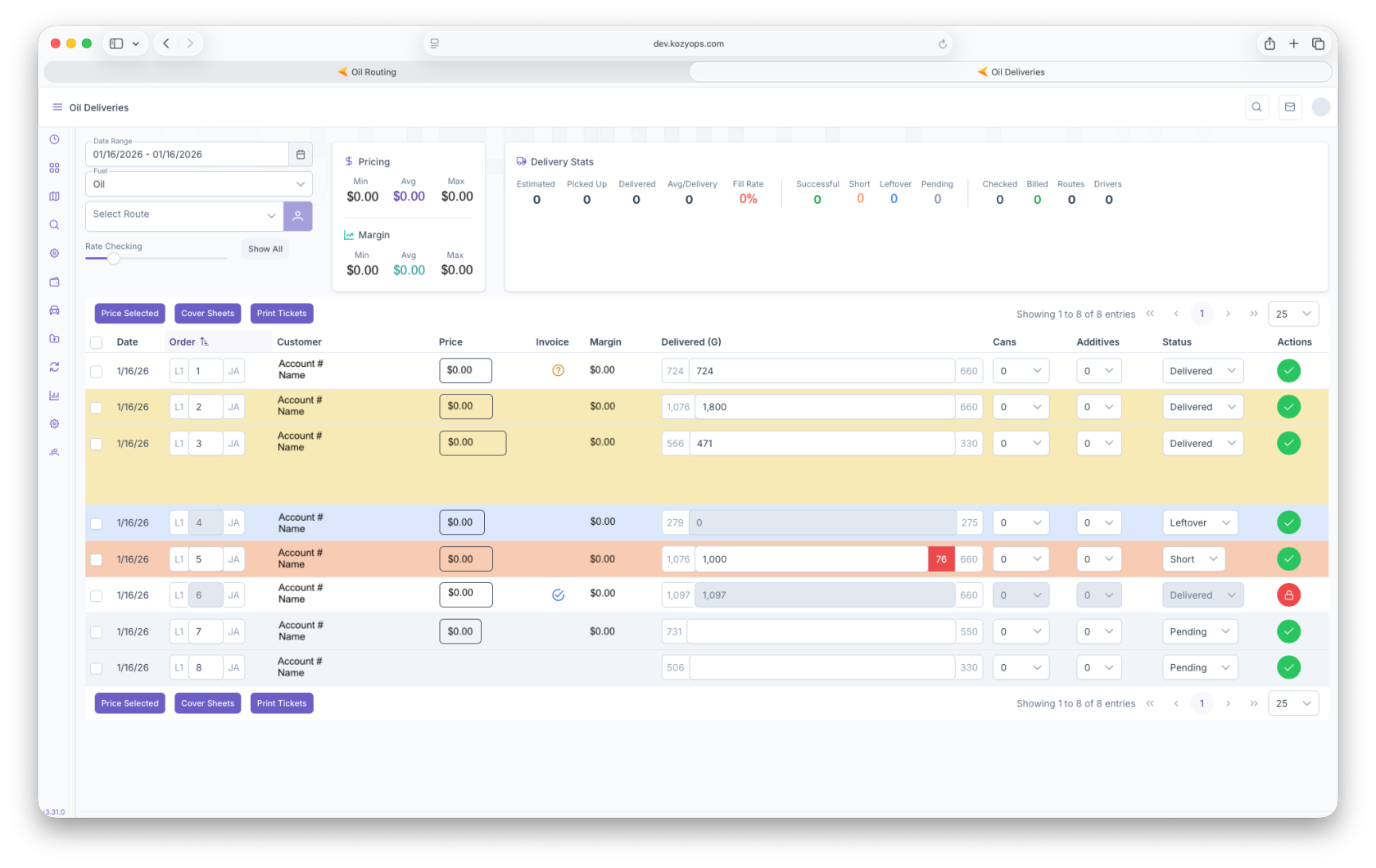This screenshot has width=1376, height=868.
Task: Click the orange question mark invoice icon
Action: [x=559, y=371]
